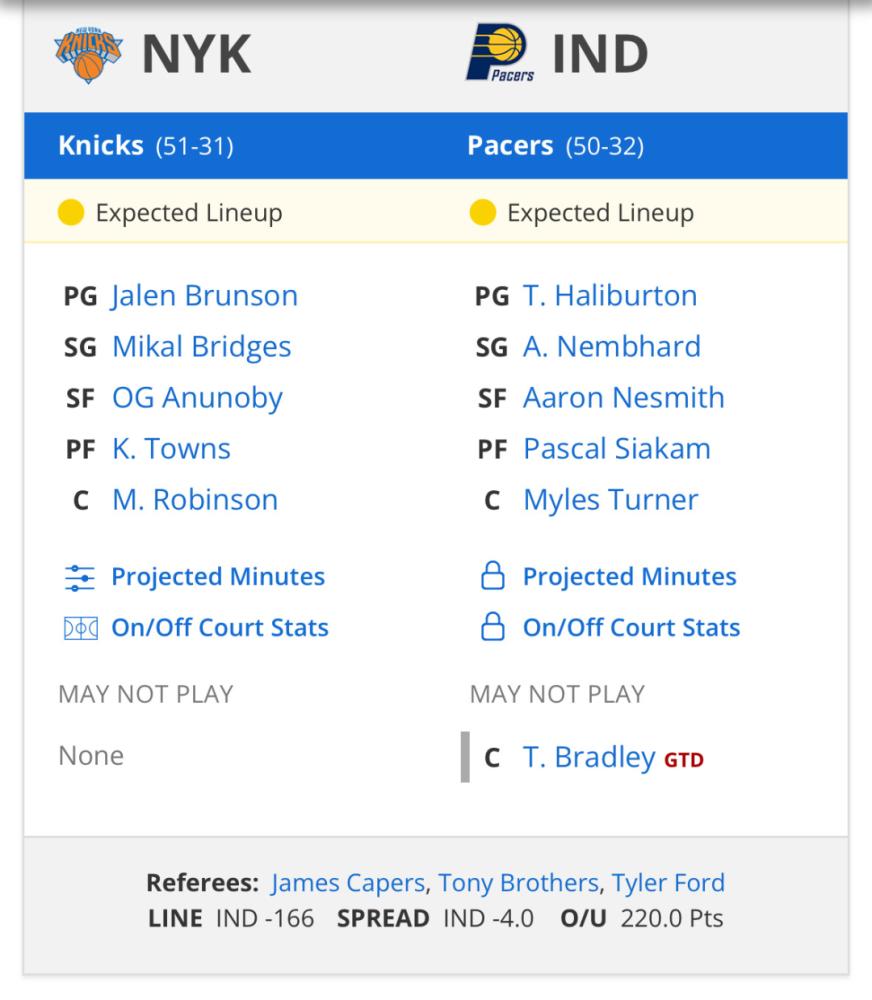Click the lock icon beside Pacers On/Off Court Stats

pyautogui.click(x=492, y=626)
